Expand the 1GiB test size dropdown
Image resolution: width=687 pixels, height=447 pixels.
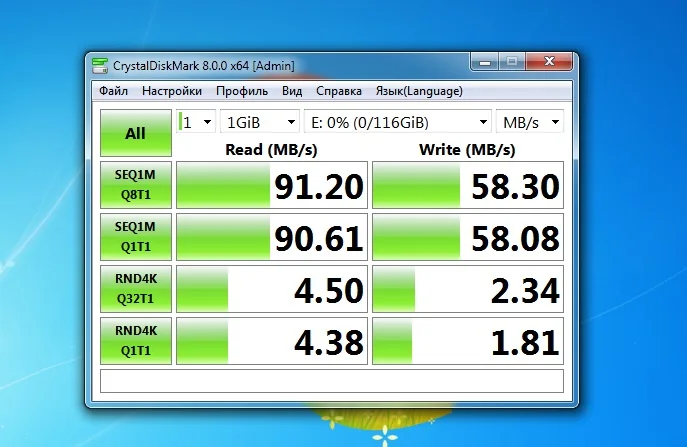(x=260, y=122)
